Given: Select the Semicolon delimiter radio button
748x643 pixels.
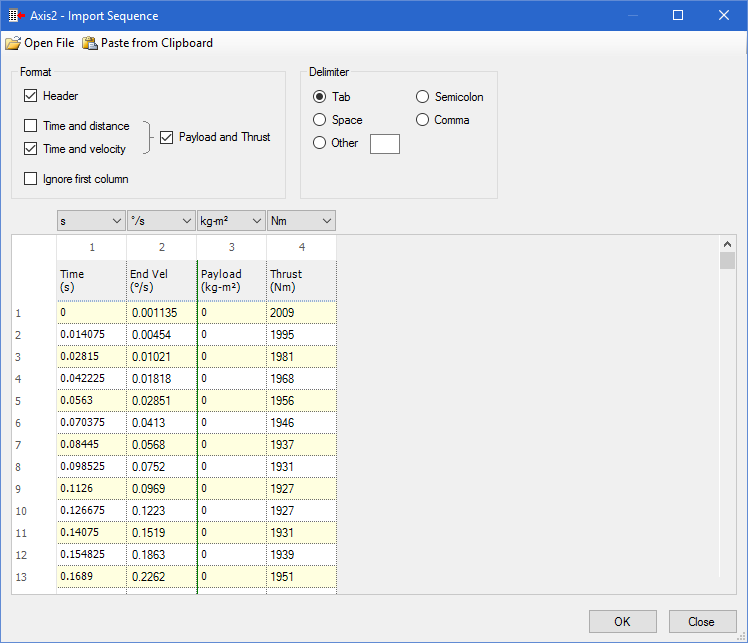Looking at the screenshot, I should click(423, 97).
